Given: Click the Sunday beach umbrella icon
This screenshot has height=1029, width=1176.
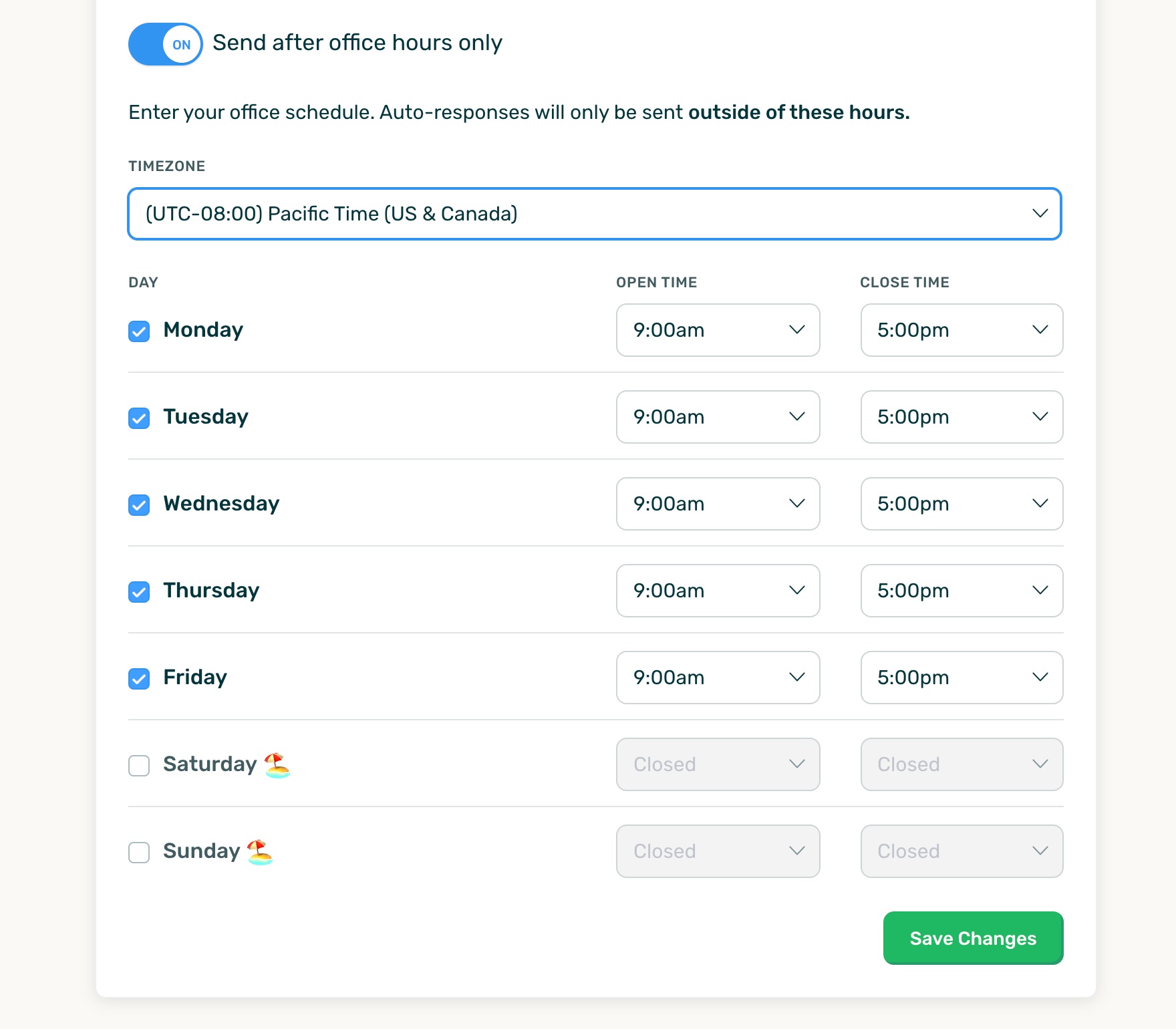Looking at the screenshot, I should tap(260, 852).
